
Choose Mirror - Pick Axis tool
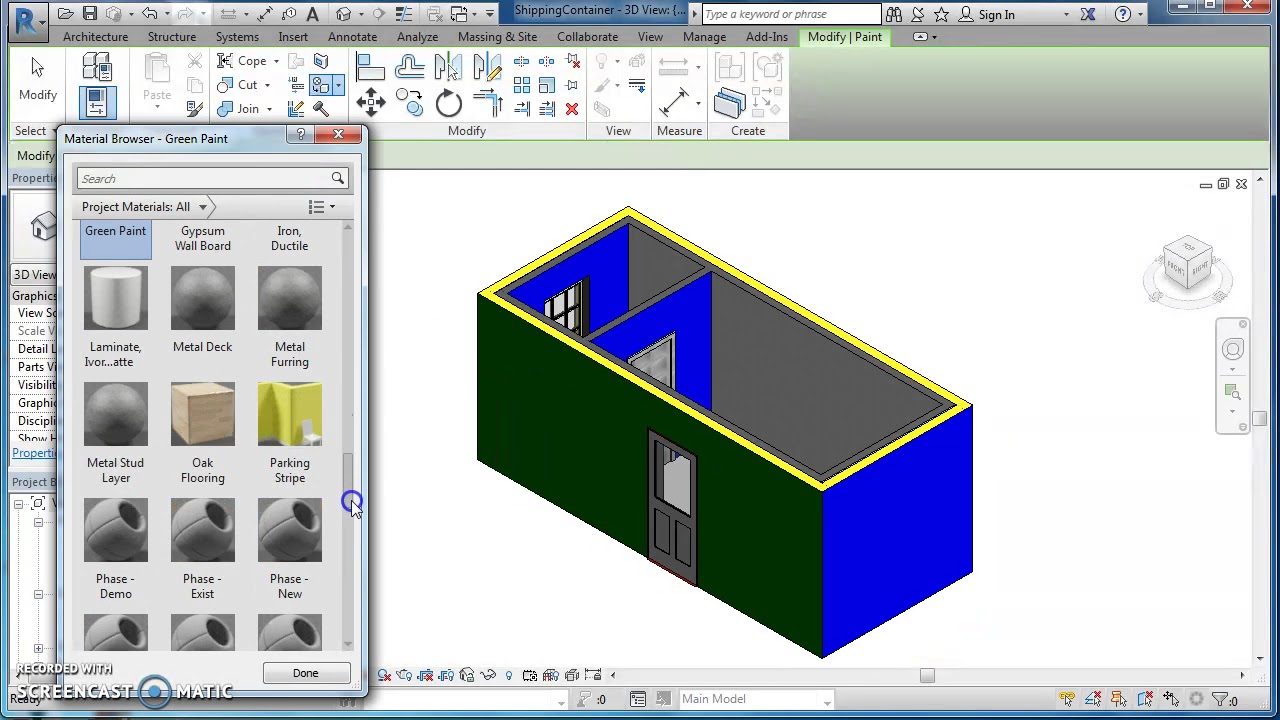448,66
